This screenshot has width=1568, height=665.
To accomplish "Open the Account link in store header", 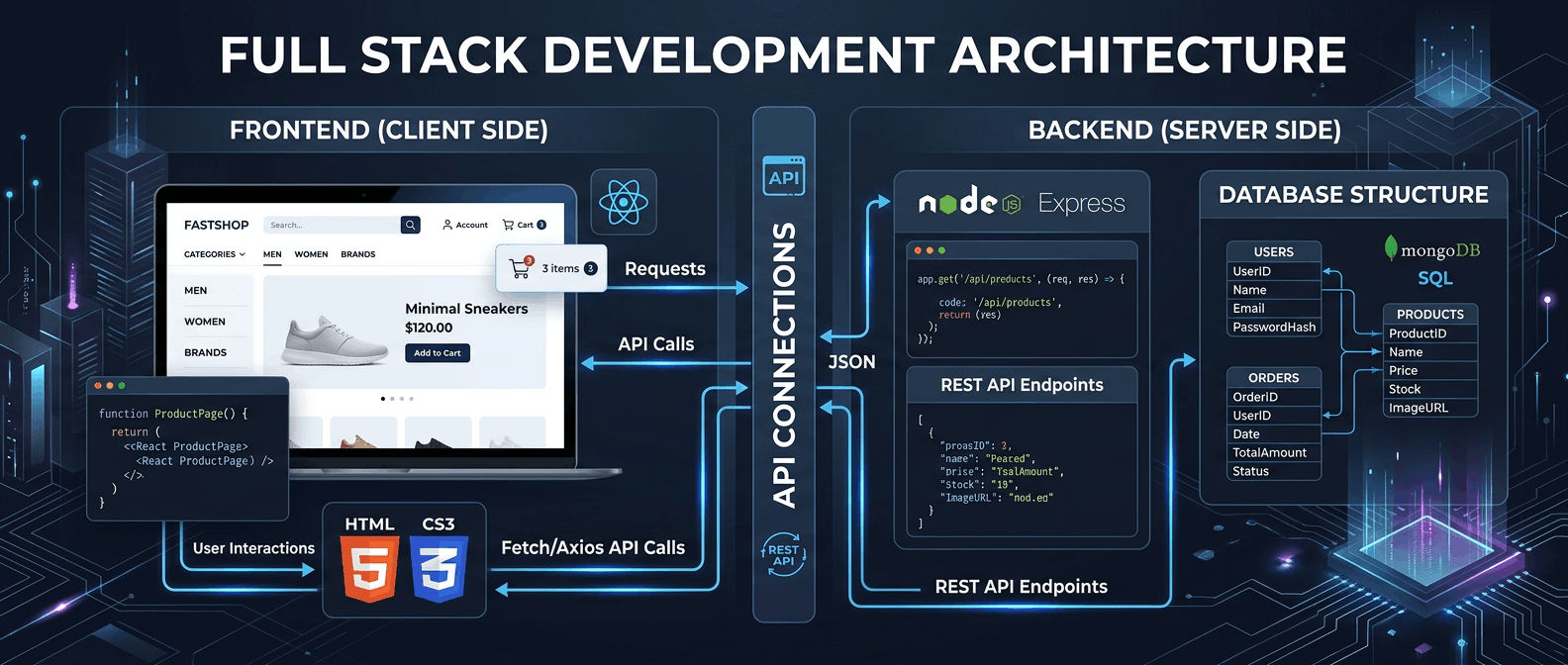I will pos(465,225).
